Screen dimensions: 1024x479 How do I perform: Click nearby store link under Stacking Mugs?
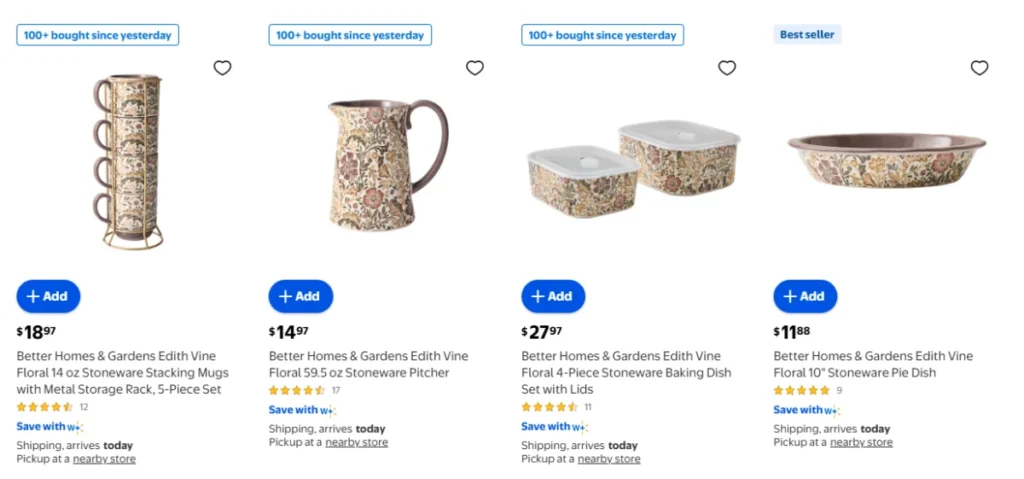(x=104, y=459)
